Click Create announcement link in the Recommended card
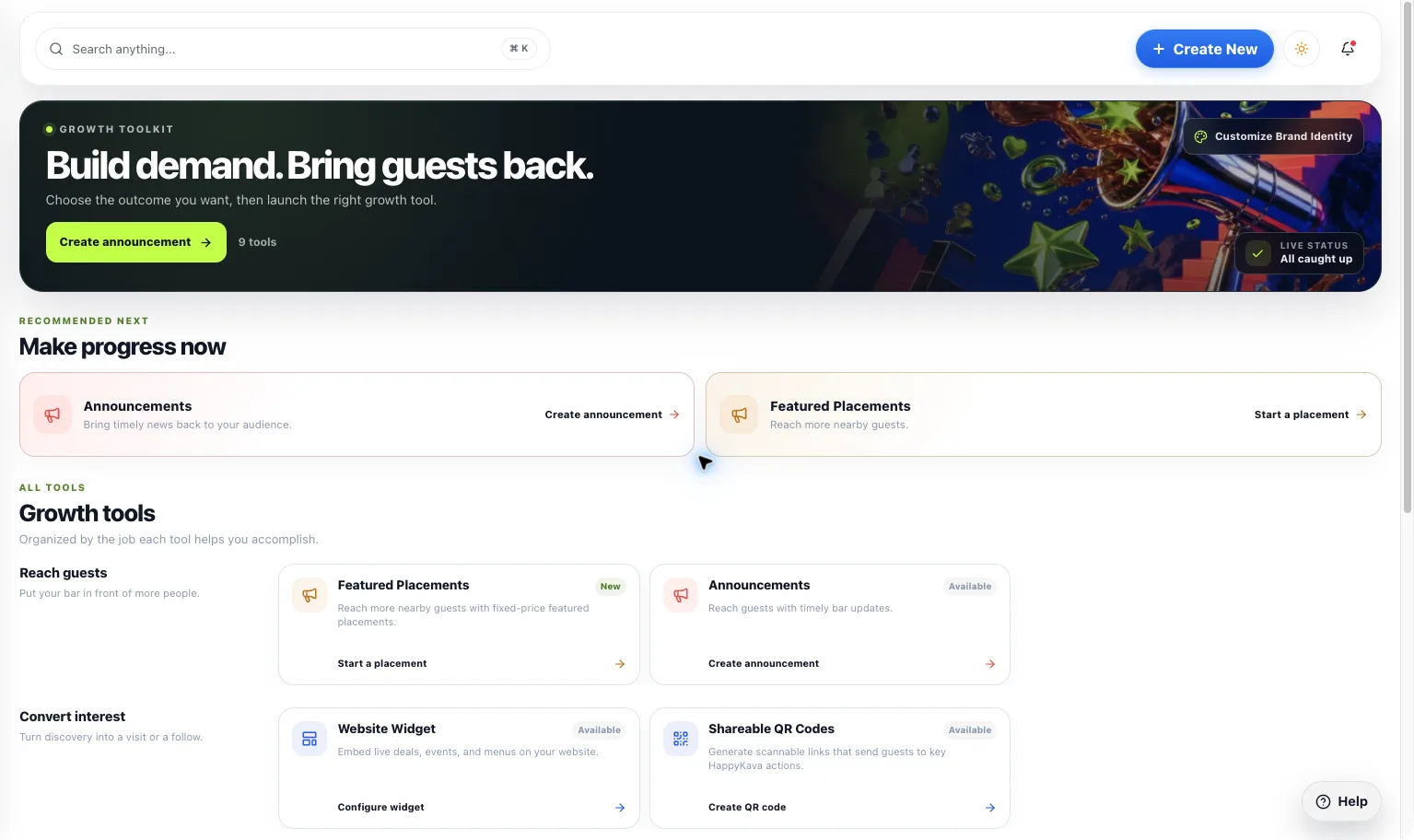 (612, 414)
